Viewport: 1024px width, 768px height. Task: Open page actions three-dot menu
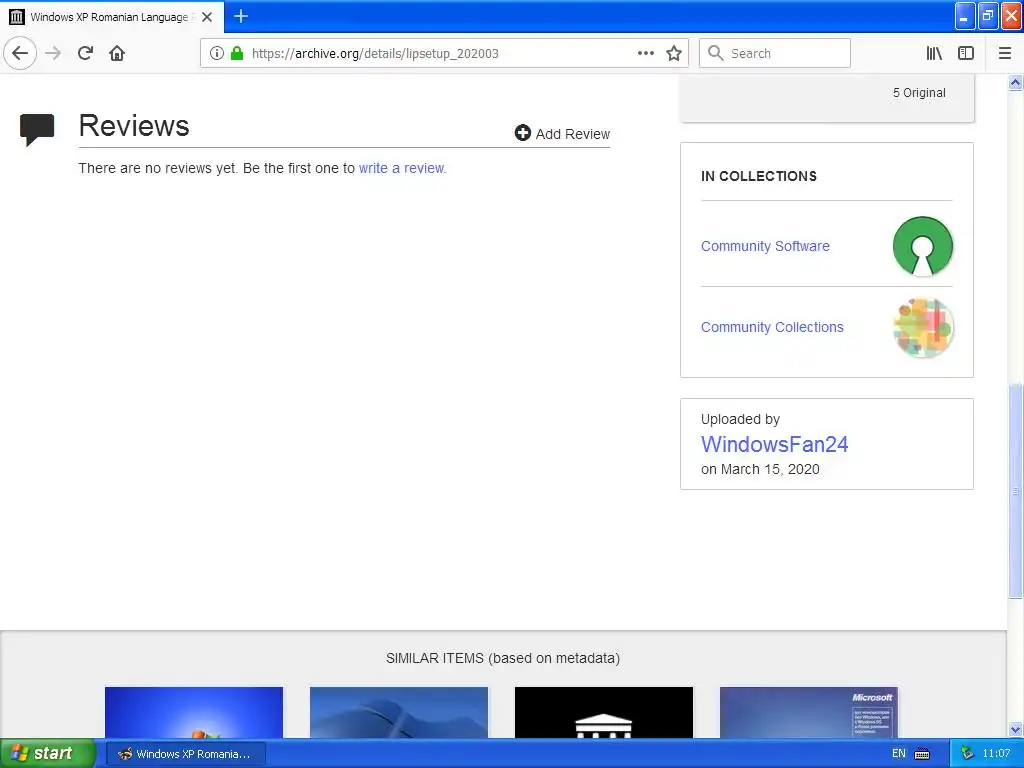645,53
